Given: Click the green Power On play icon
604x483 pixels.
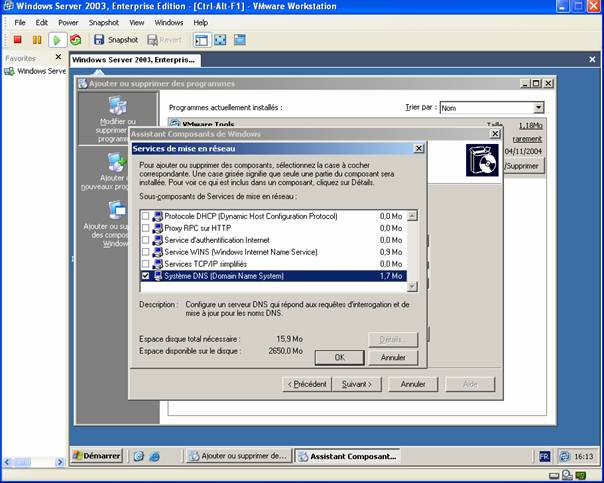Looking at the screenshot, I should tap(57, 40).
